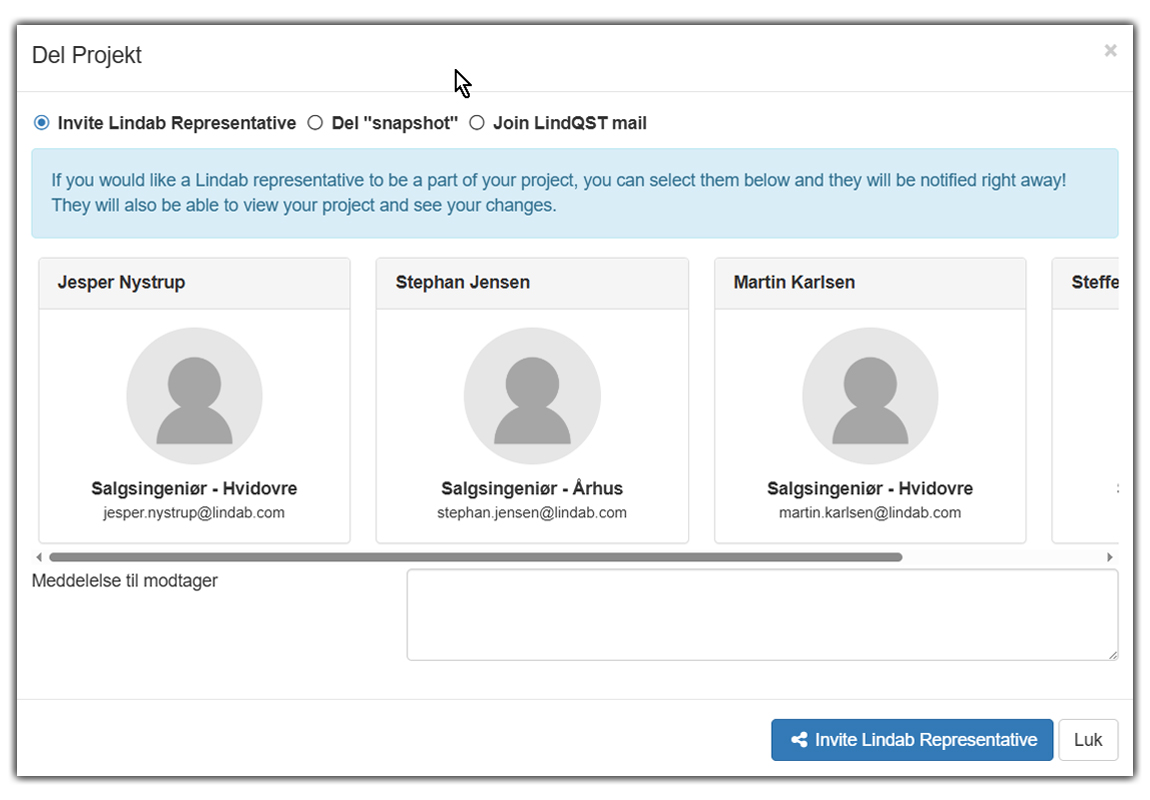1150x800 pixels.
Task: Click jesper.nystrup@lindab.com email address
Action: 194,513
